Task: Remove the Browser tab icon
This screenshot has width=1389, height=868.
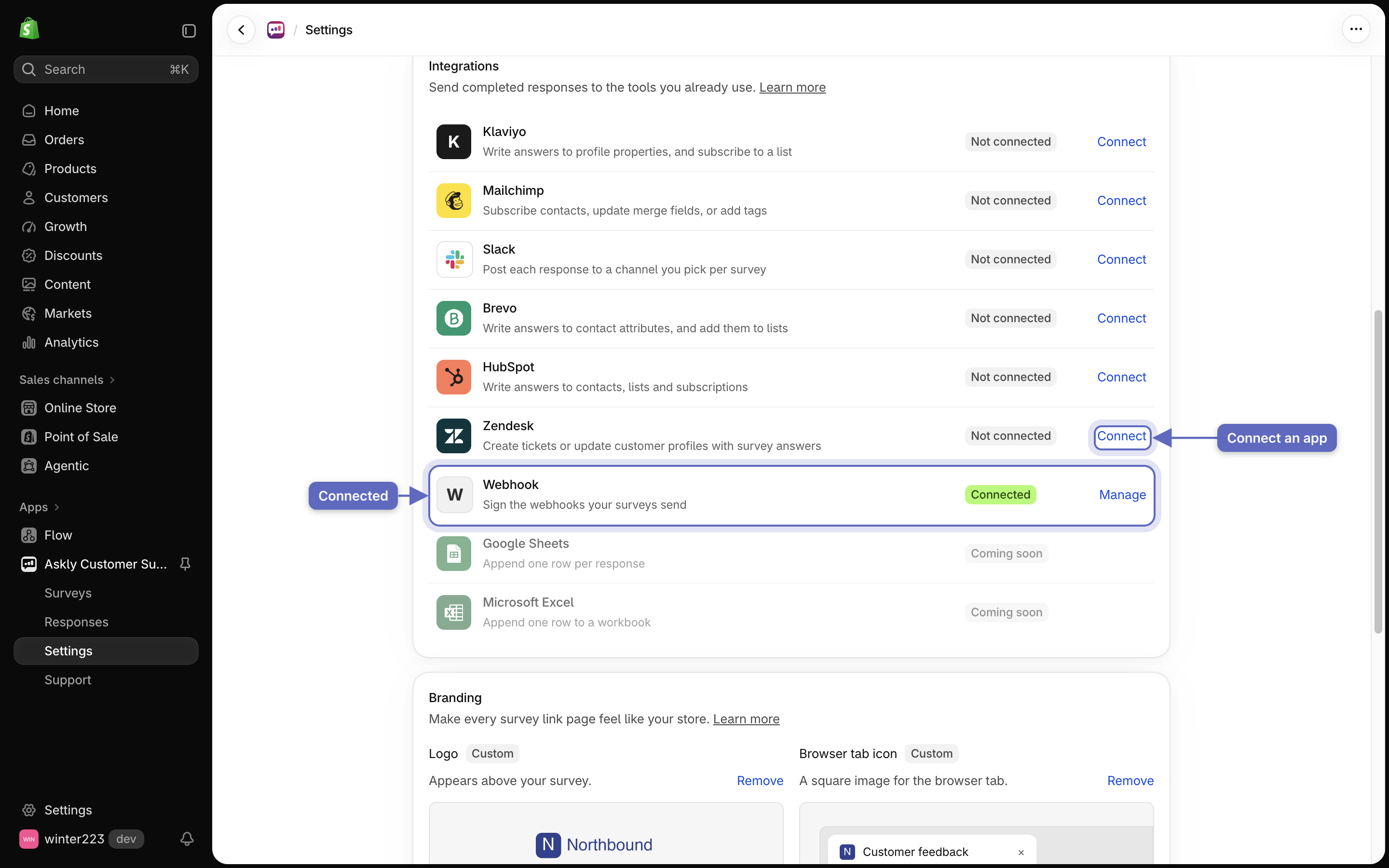Action: point(1130,781)
